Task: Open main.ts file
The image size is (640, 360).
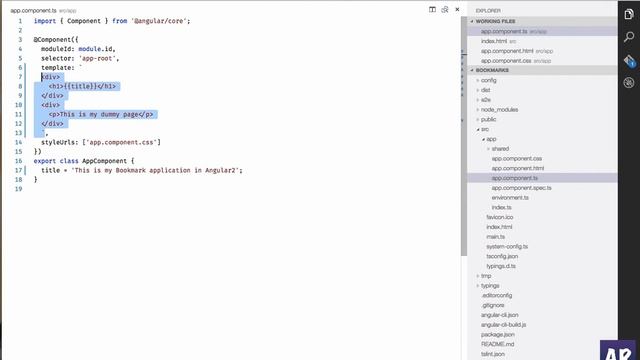Action: point(495,237)
